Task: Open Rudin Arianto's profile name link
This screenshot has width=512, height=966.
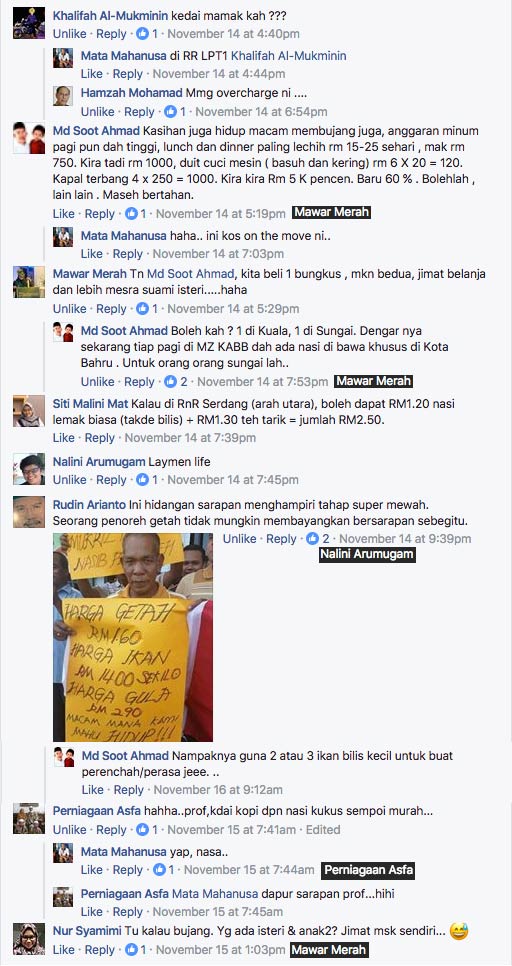Action: [90, 505]
